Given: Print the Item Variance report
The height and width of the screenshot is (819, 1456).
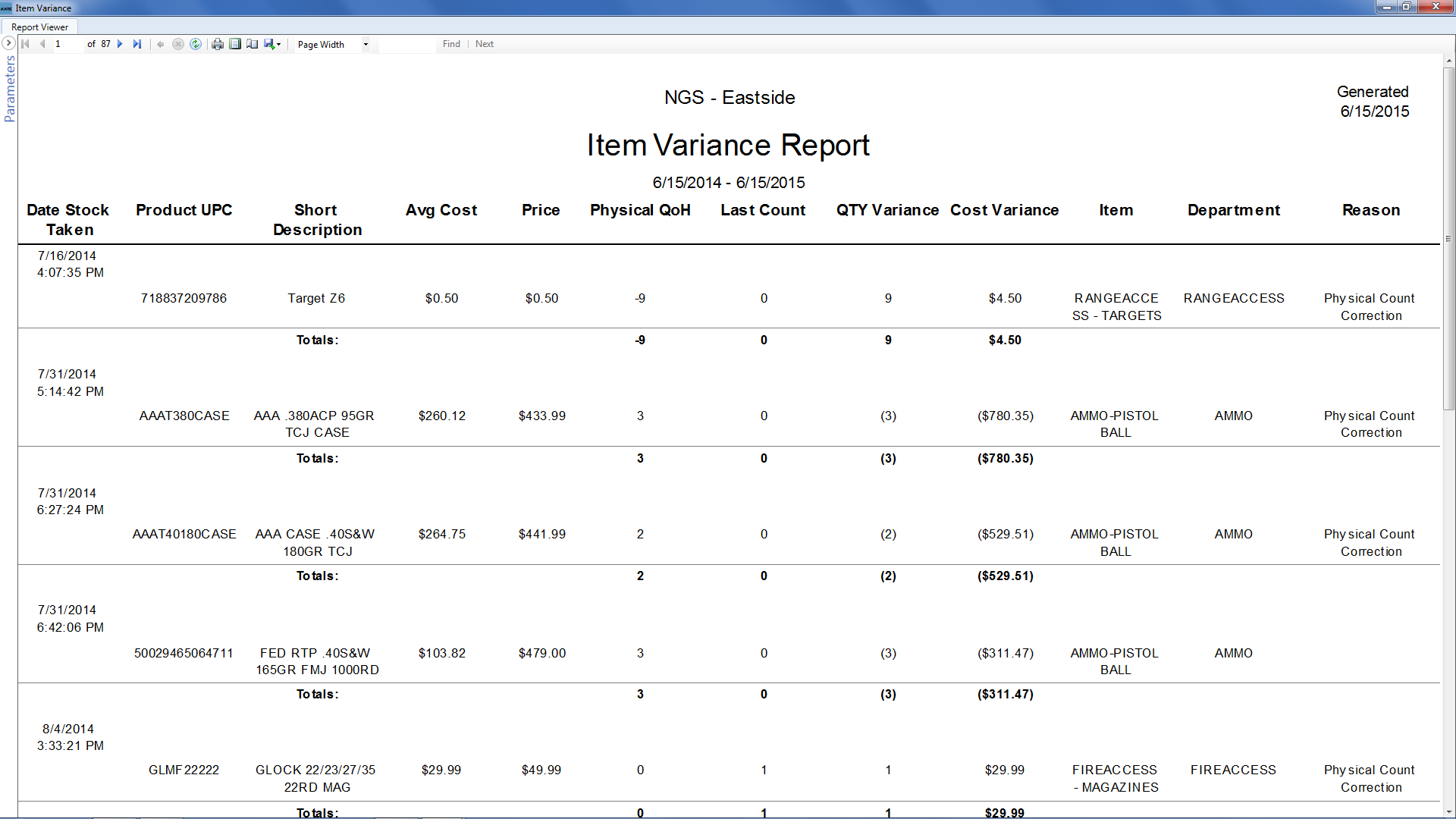Looking at the screenshot, I should click(218, 44).
